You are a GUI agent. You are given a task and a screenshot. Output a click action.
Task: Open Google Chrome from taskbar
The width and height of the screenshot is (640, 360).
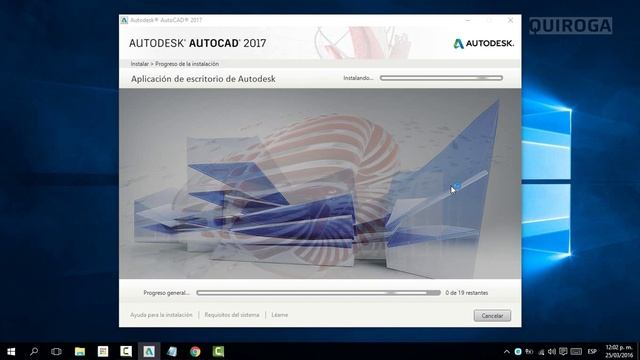point(195,351)
